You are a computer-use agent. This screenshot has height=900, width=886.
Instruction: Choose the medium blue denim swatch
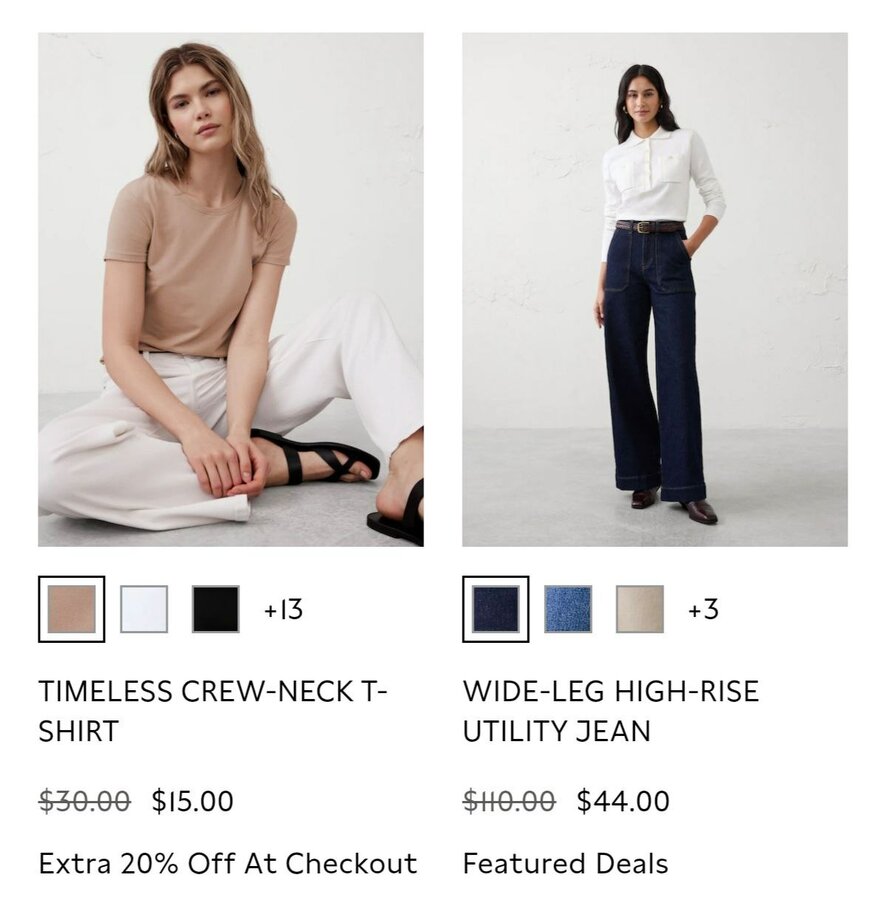568,609
